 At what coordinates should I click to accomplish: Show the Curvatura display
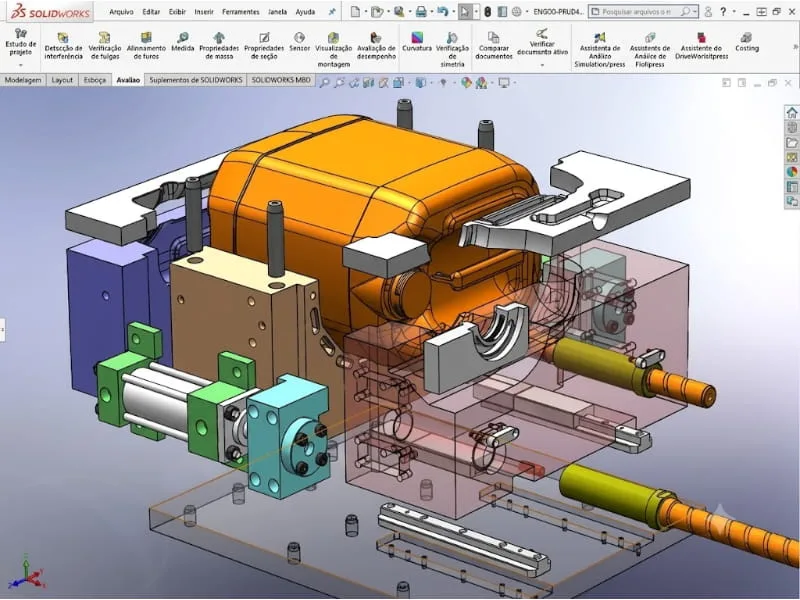[417, 42]
